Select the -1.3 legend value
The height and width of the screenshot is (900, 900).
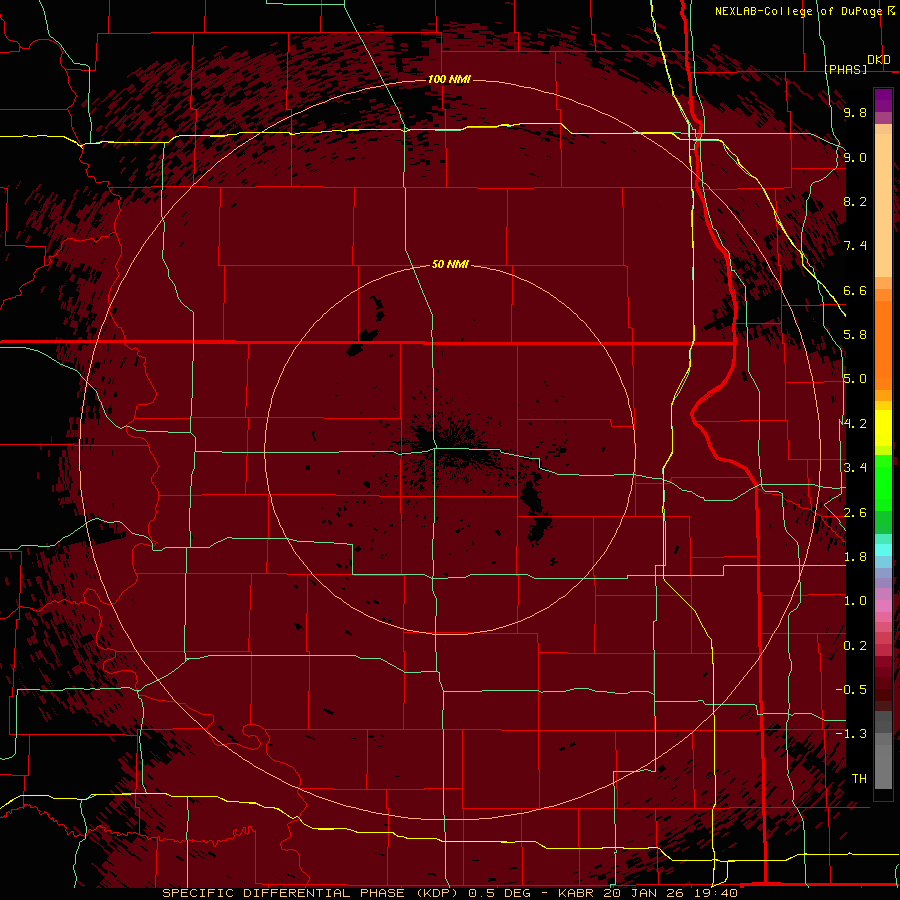851,734
